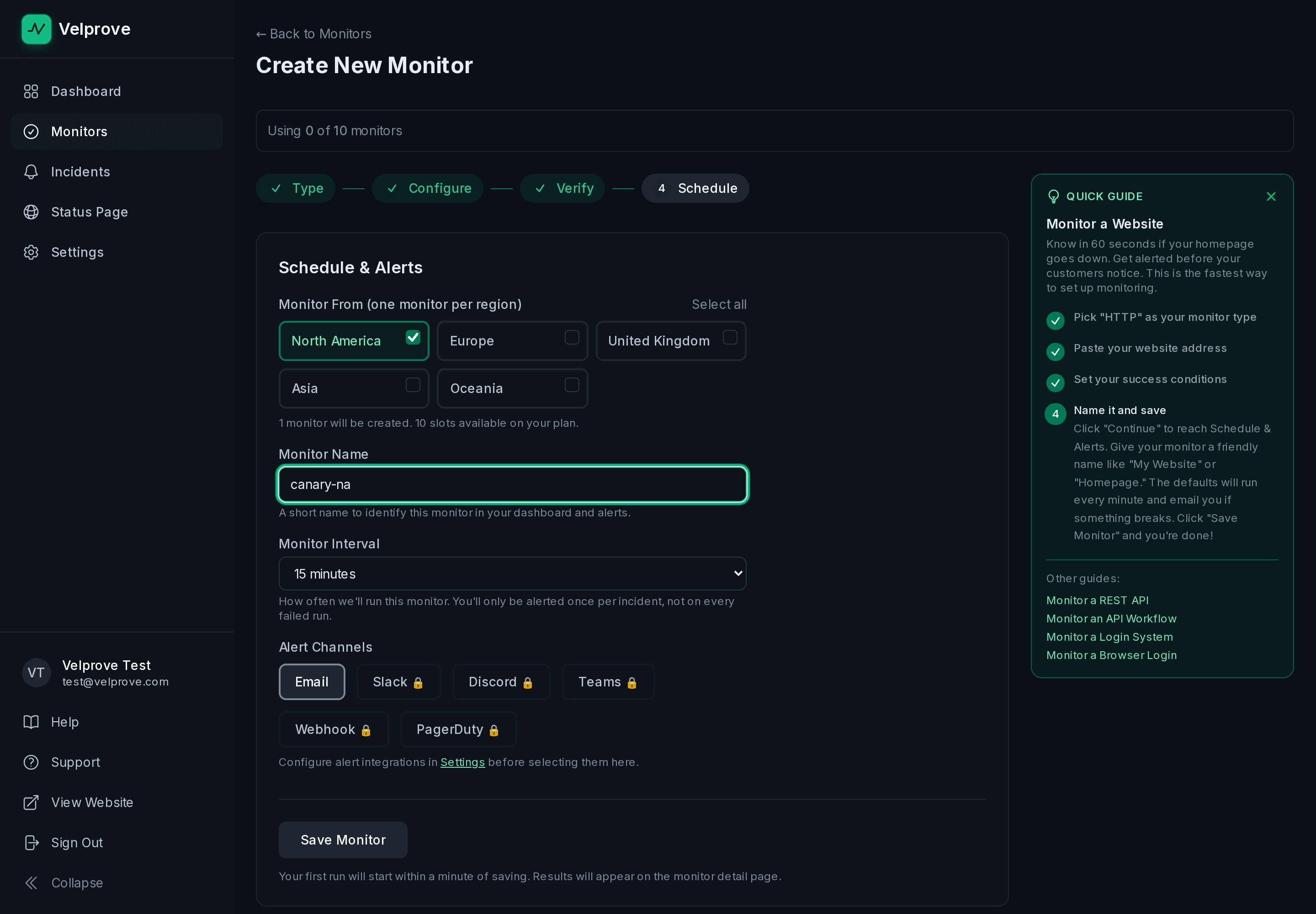1316x914 pixels.
Task: Toggle the Slack alert channel
Action: click(398, 681)
